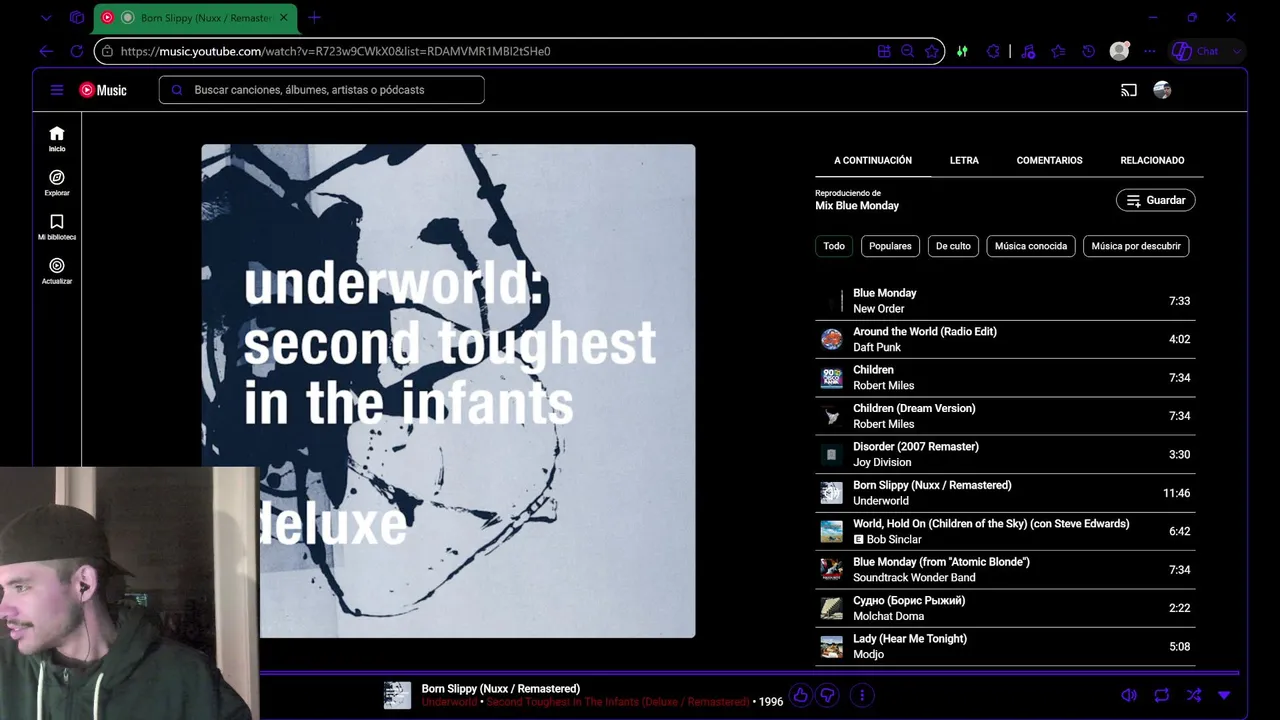Click the music note extension icon
The image size is (1280, 720).
pos(1028,51)
